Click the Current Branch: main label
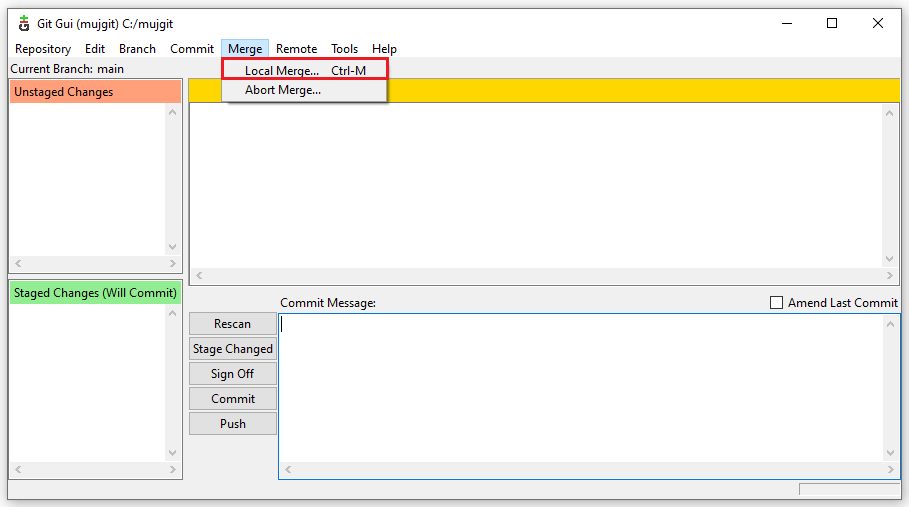 pyautogui.click(x=67, y=68)
